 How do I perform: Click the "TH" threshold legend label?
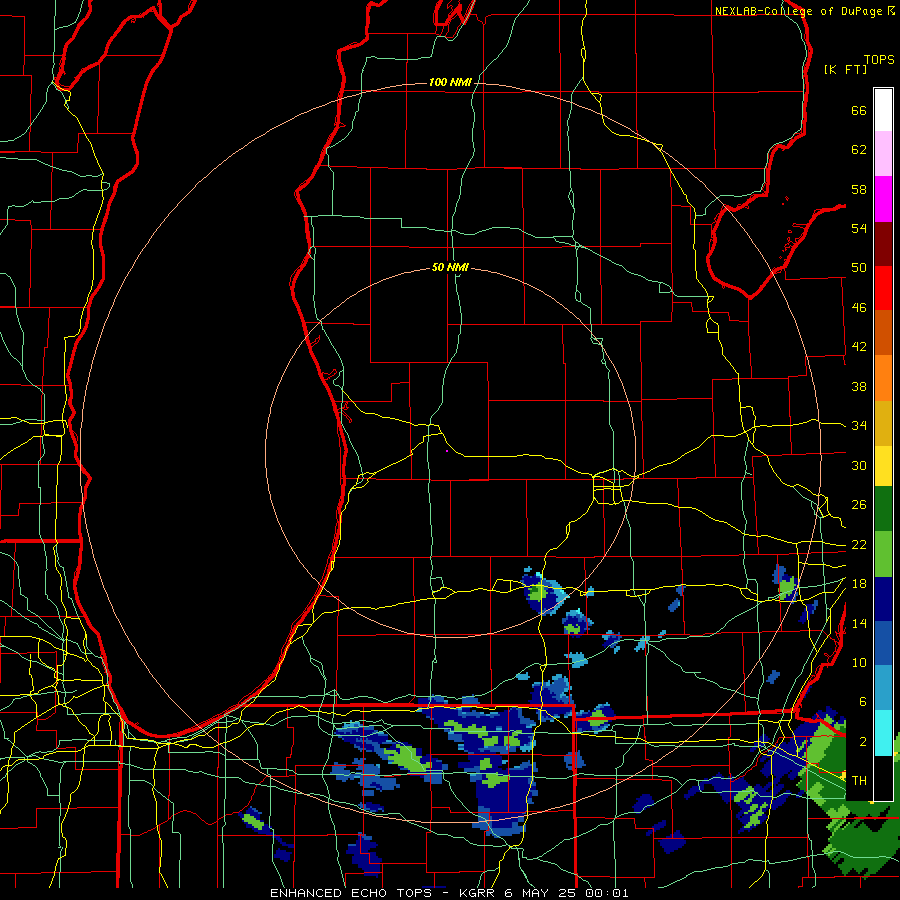click(859, 781)
